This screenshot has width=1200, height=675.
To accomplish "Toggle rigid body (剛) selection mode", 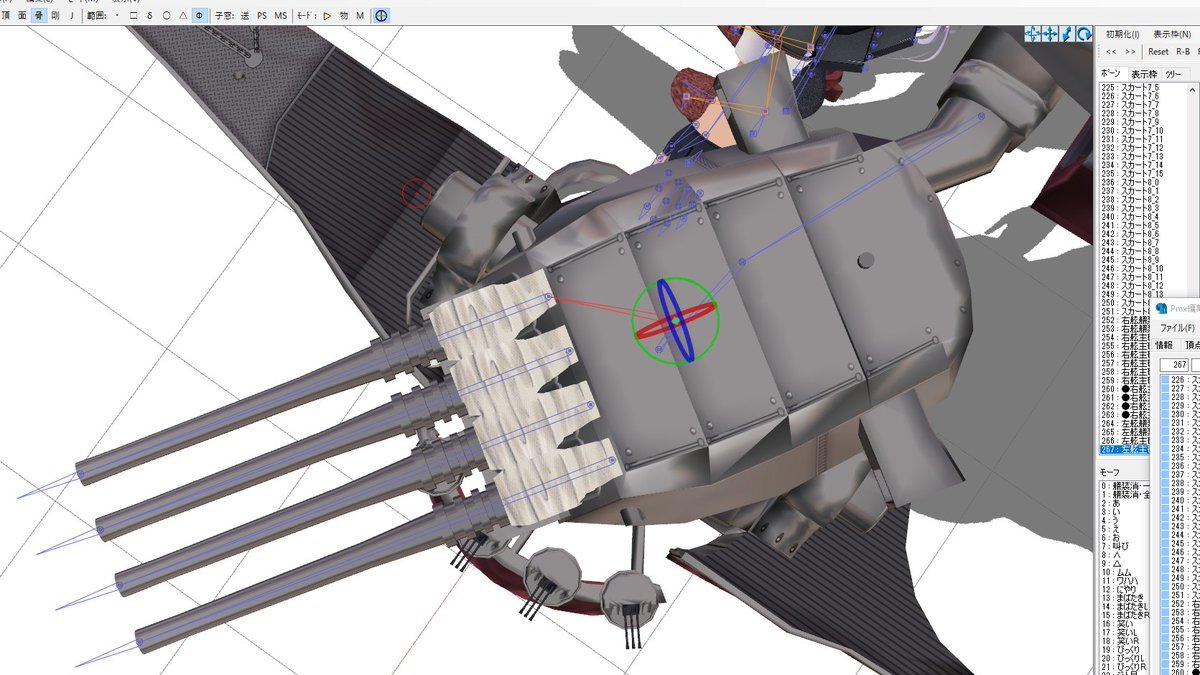I will (x=55, y=16).
